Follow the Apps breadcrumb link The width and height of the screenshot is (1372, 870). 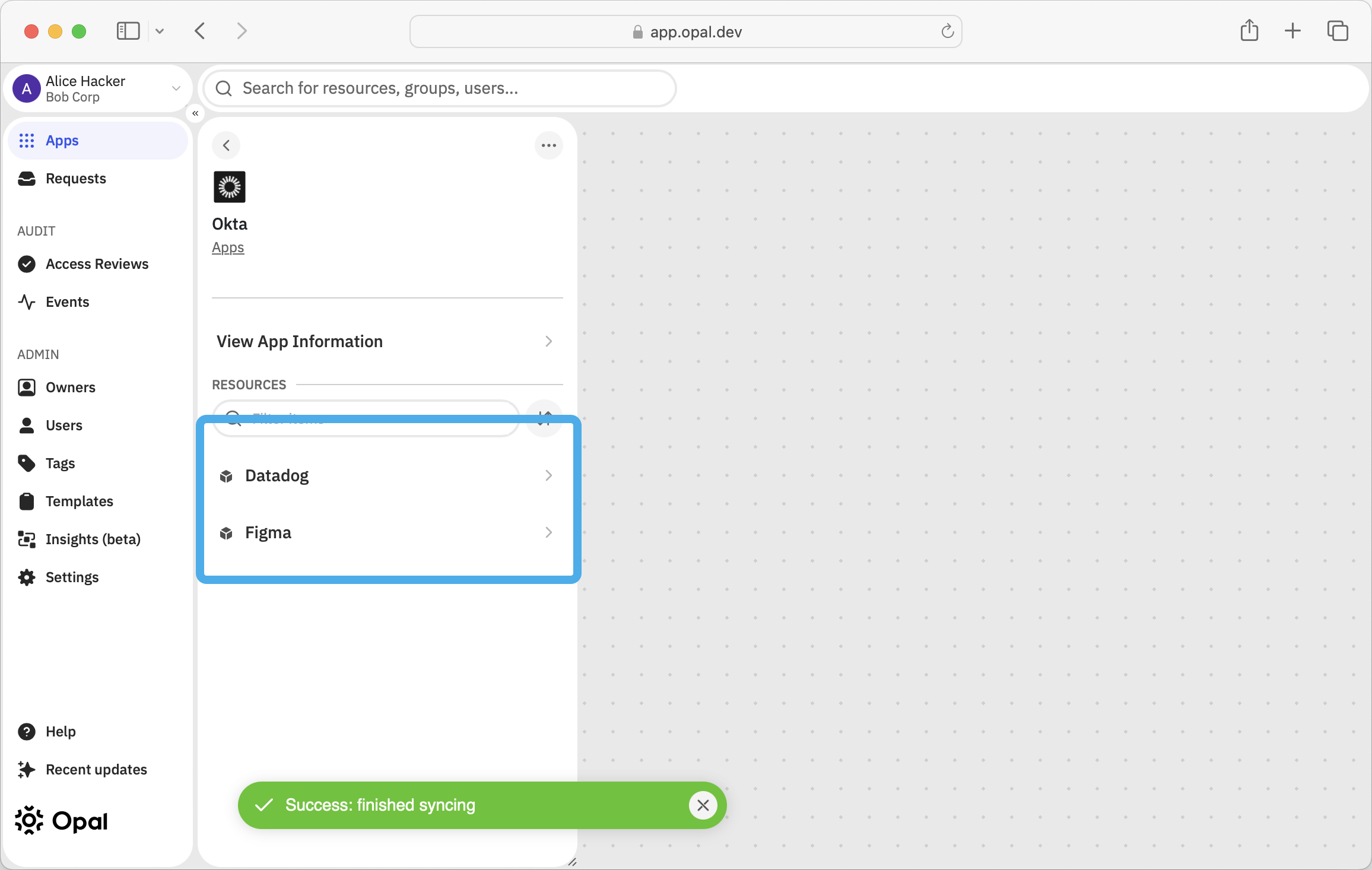[x=228, y=247]
